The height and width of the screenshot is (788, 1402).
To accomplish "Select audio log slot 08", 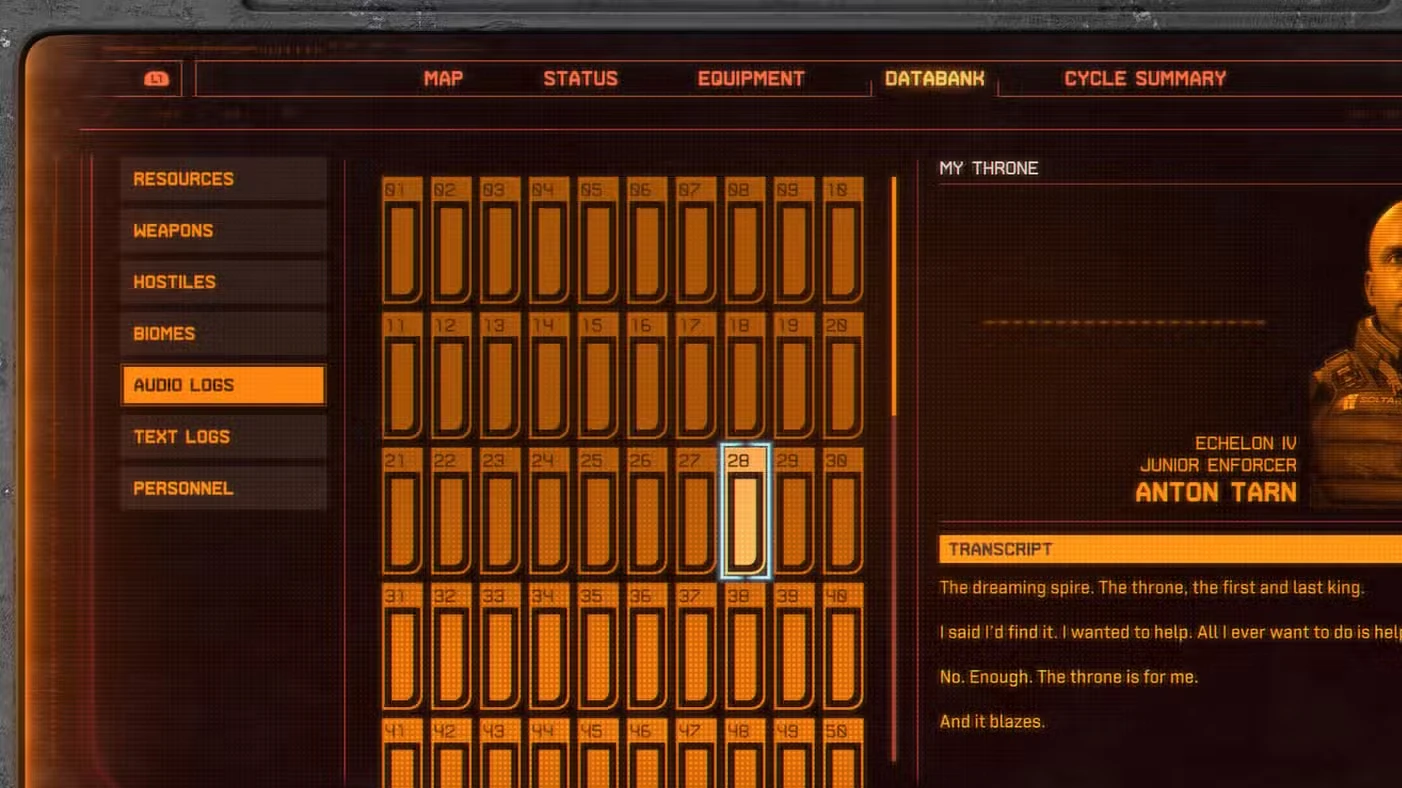I will tap(745, 240).
